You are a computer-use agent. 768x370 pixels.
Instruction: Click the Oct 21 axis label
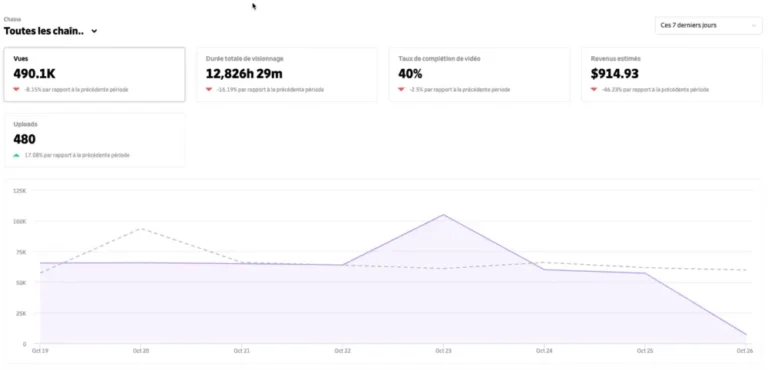coord(241,351)
